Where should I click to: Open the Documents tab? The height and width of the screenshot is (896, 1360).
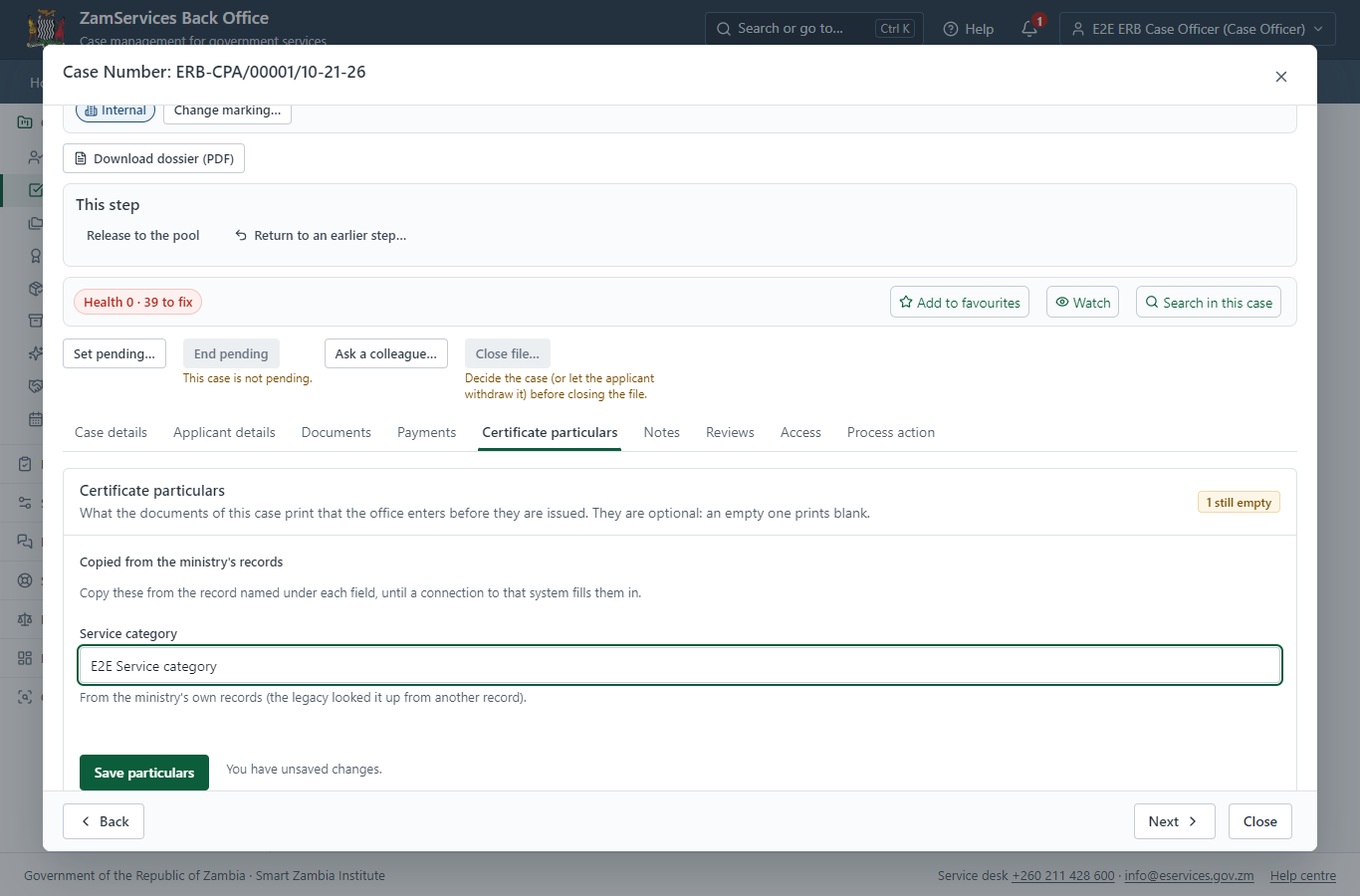pyautogui.click(x=337, y=432)
